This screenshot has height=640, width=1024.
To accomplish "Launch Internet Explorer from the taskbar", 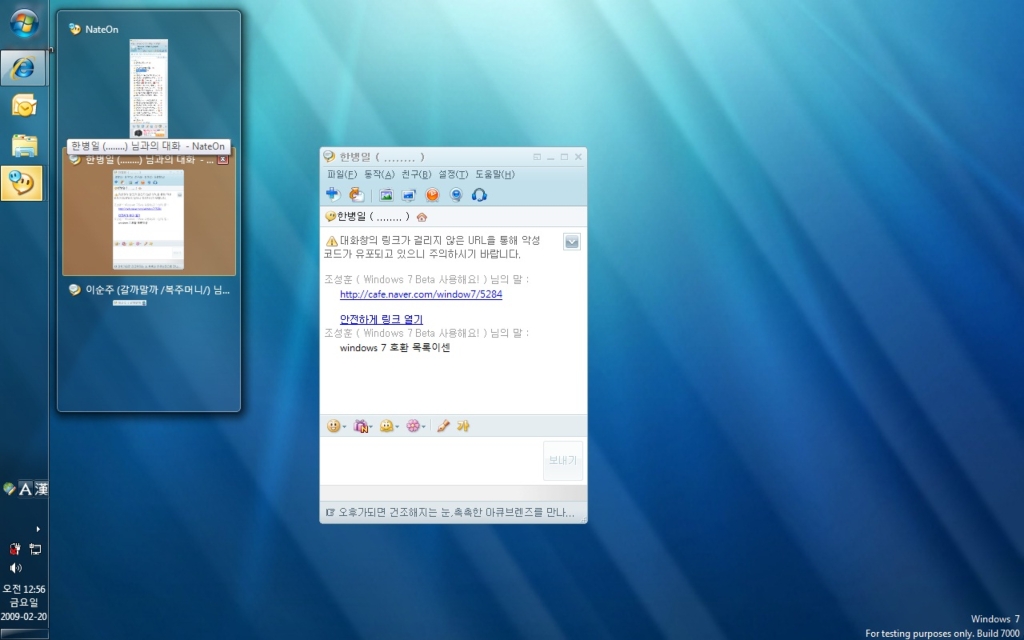I will [x=24, y=68].
